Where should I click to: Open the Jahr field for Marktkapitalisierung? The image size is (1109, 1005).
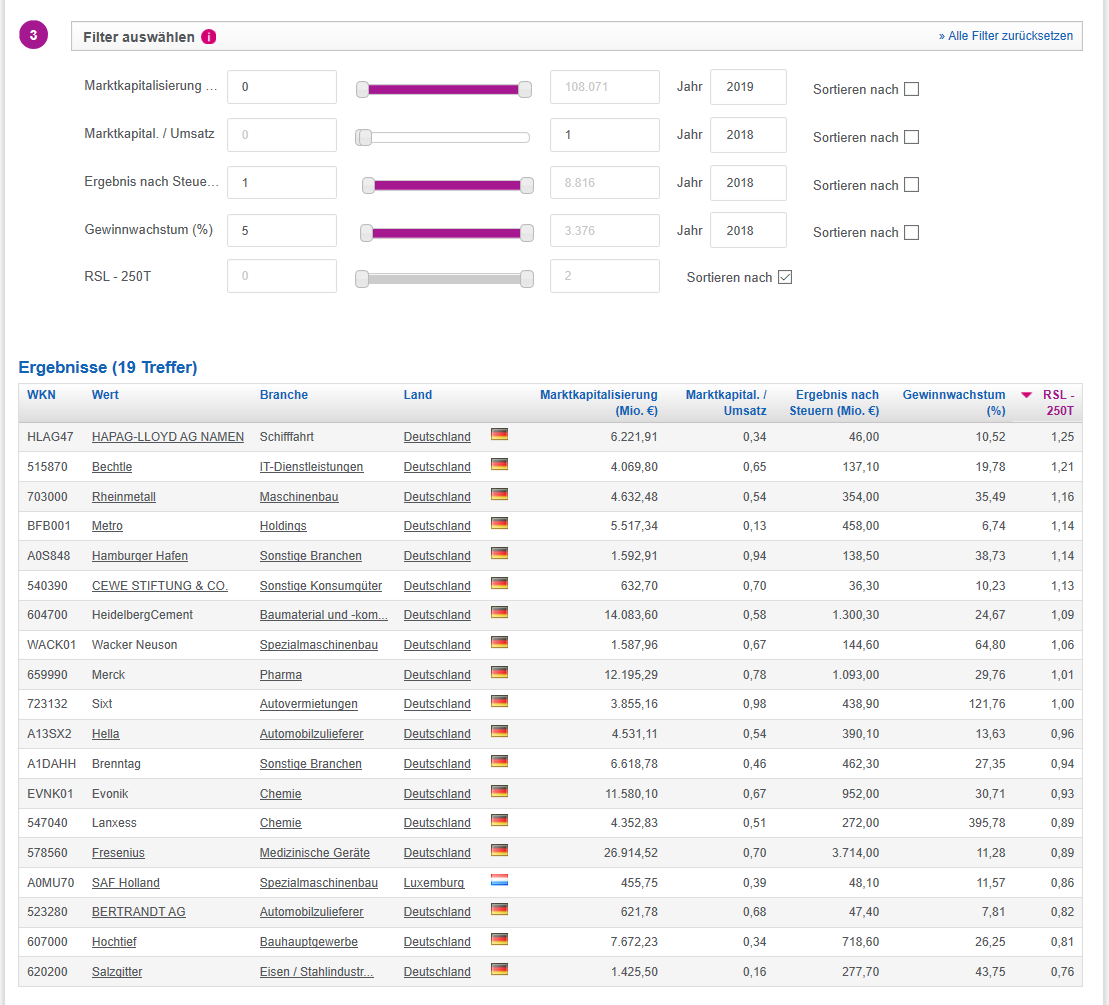[x=748, y=87]
